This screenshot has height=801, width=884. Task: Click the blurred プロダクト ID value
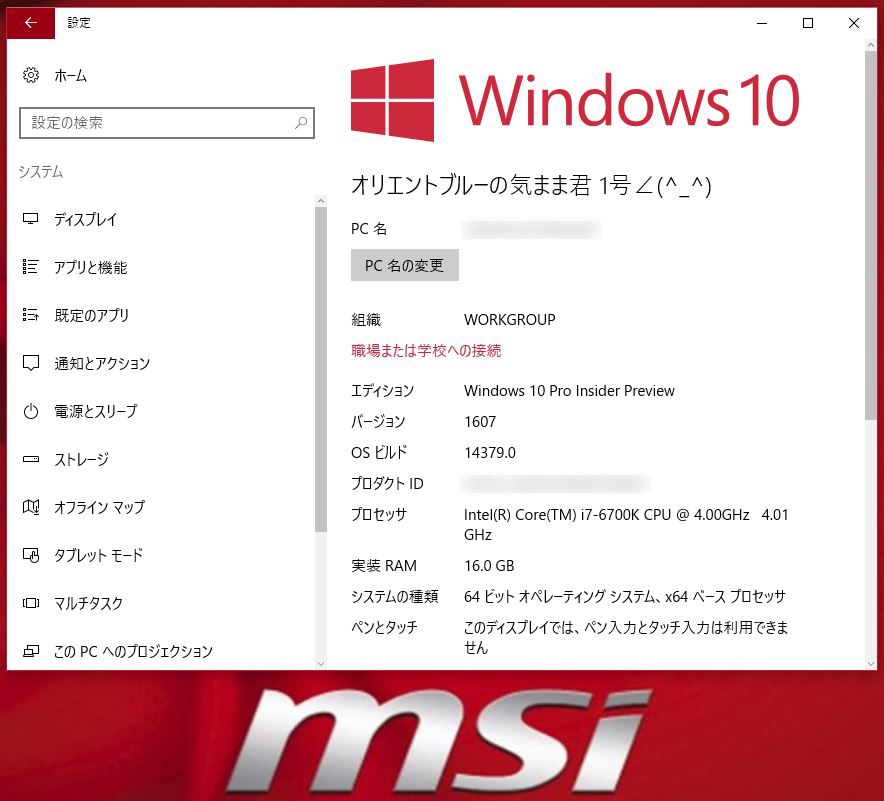tap(555, 484)
